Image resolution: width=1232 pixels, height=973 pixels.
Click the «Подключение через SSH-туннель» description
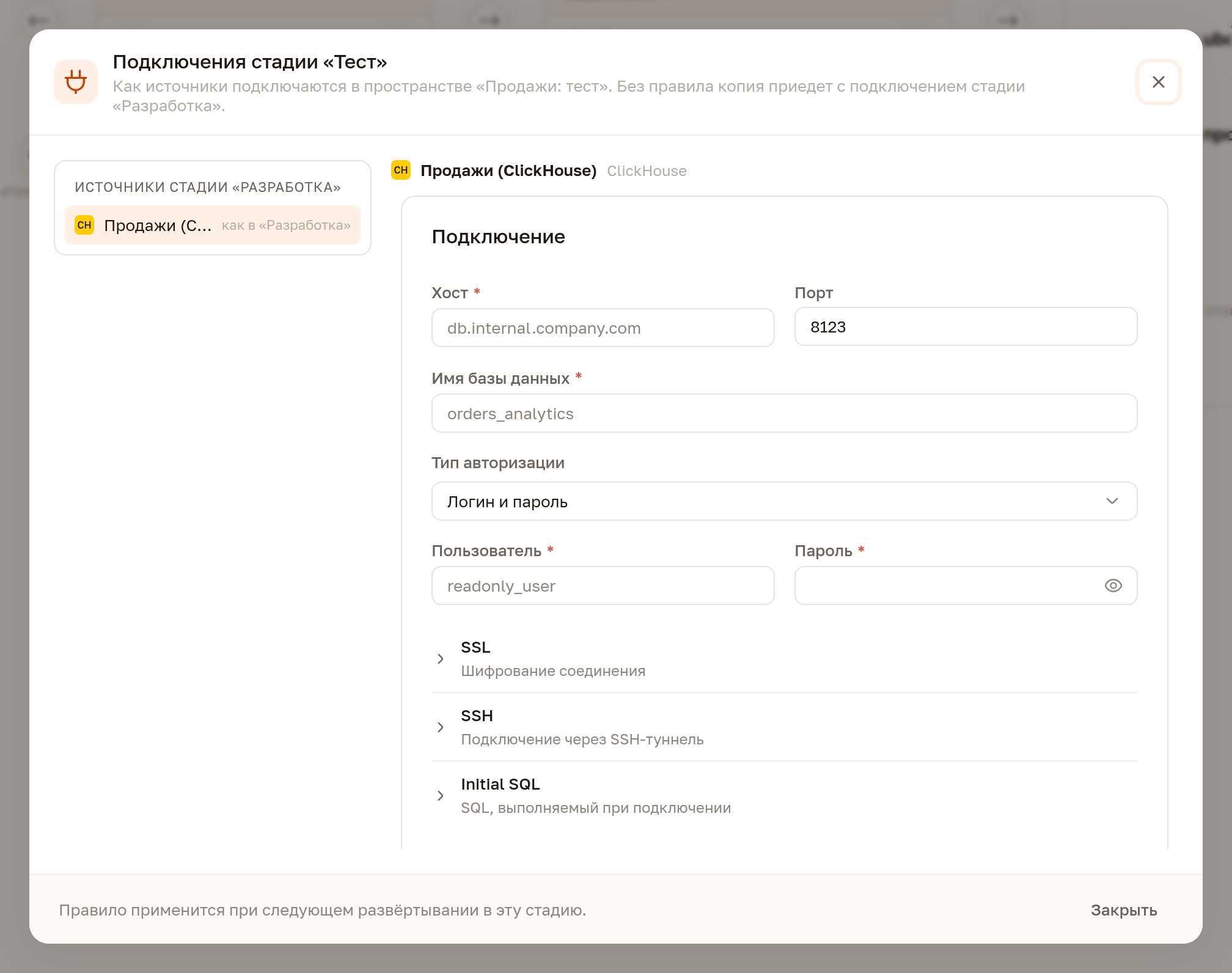coord(582,740)
